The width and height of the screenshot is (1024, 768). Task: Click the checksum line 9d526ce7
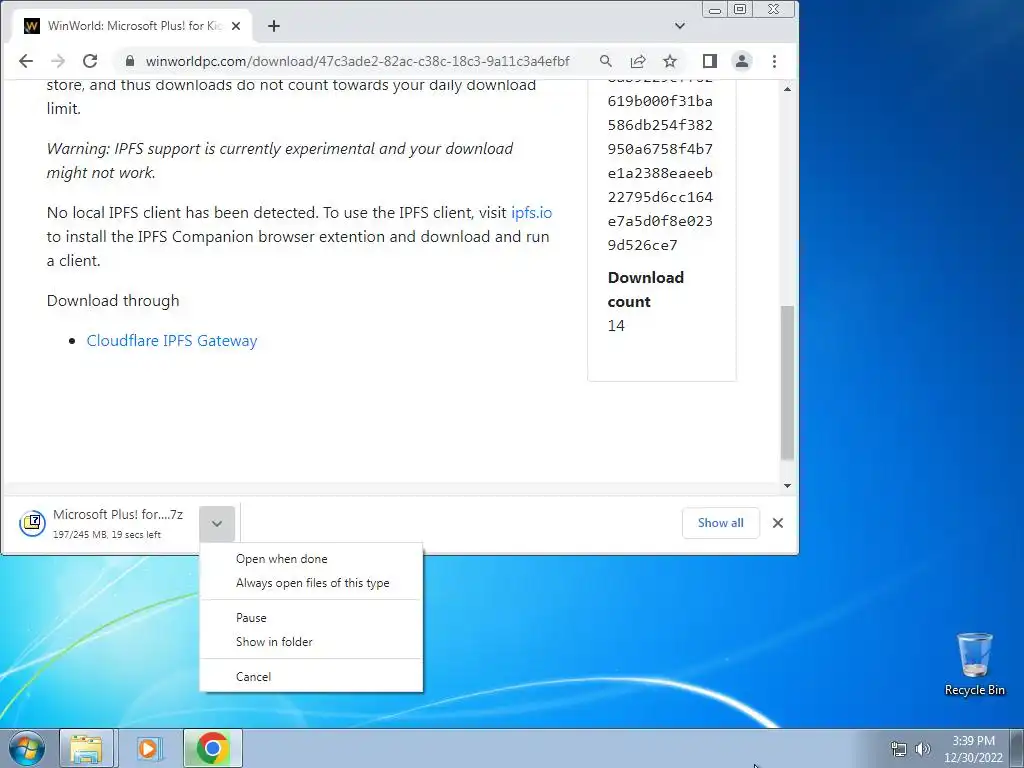point(643,246)
